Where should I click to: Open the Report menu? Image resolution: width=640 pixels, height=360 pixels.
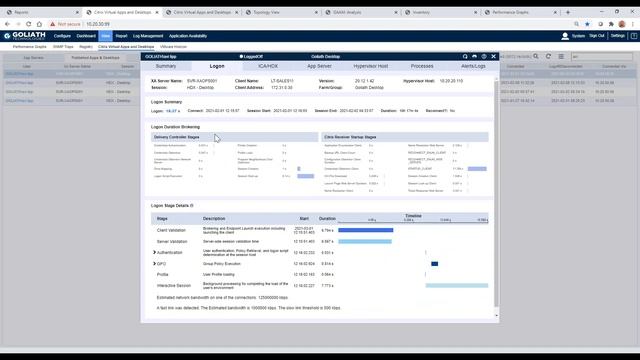tap(121, 36)
